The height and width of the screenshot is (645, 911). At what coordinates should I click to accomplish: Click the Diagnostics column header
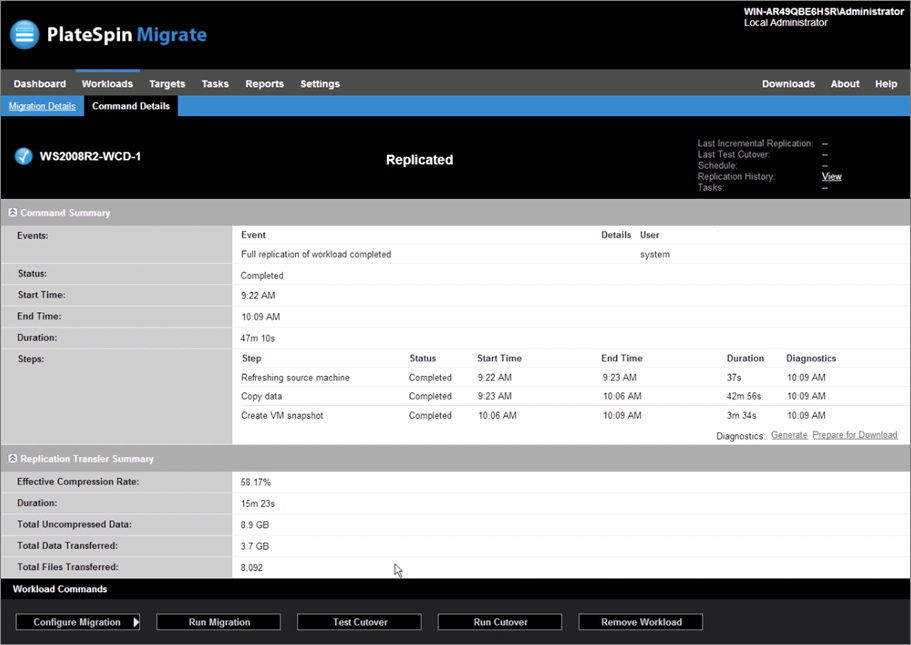(811, 359)
